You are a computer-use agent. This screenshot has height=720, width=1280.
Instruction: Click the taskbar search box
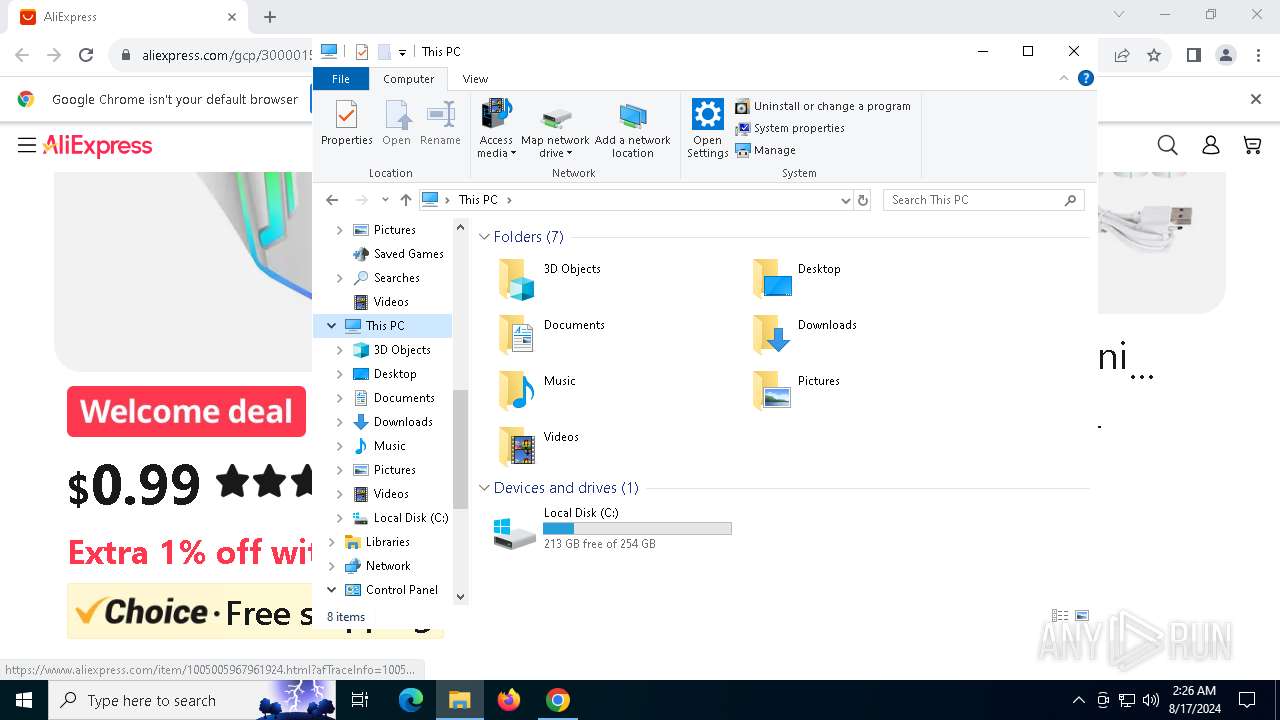[x=192, y=700]
